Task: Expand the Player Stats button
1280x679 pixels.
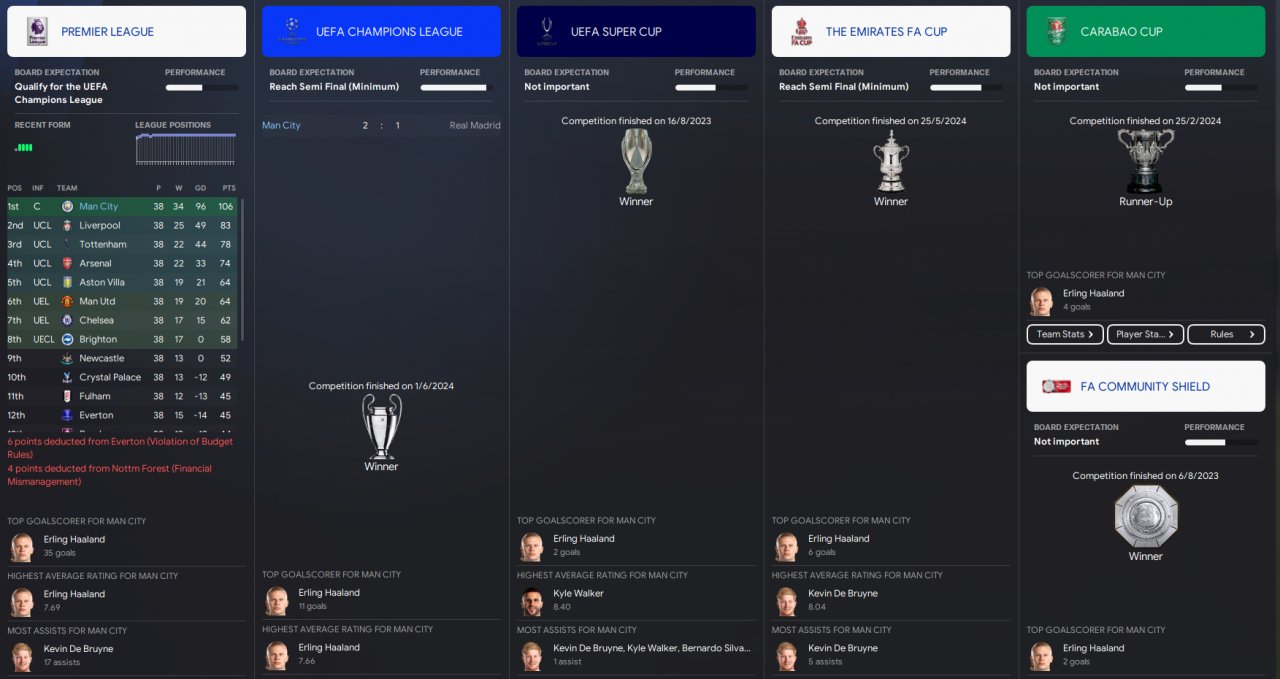Action: pyautogui.click(x=1145, y=334)
